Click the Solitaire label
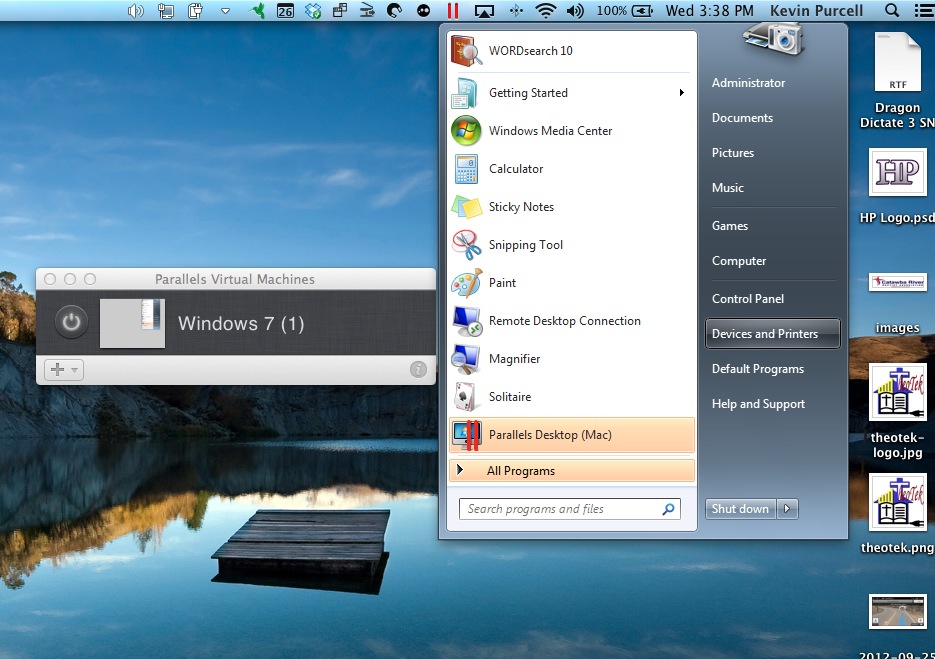 (509, 397)
